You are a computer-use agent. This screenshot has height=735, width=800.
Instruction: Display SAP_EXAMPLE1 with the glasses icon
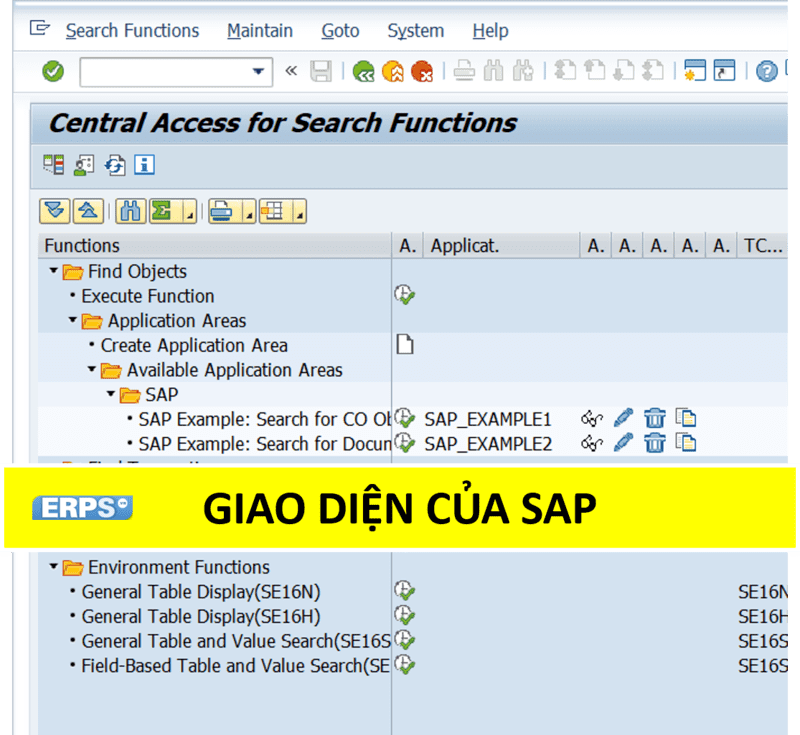[592, 418]
